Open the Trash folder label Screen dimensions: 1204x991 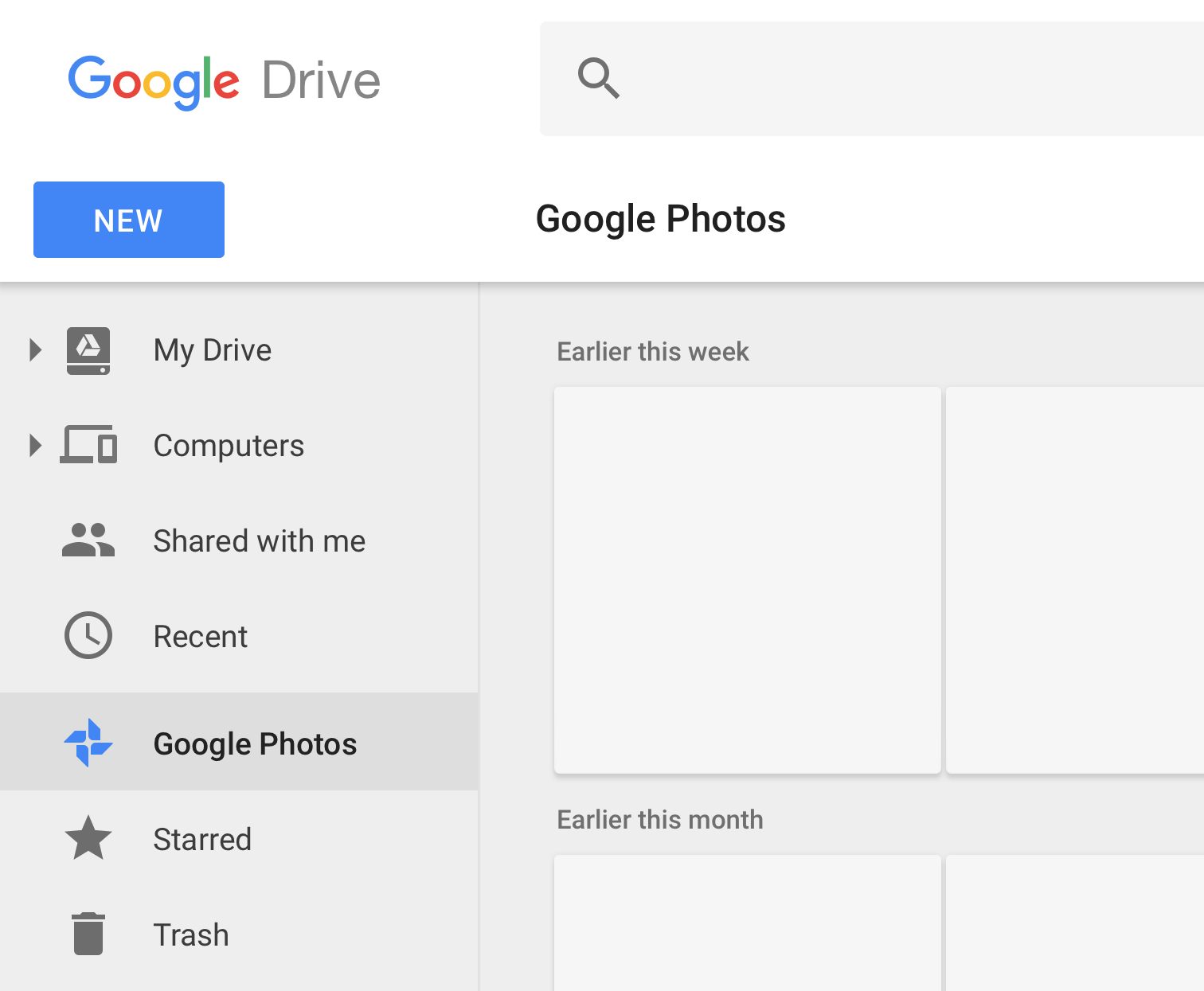191,935
